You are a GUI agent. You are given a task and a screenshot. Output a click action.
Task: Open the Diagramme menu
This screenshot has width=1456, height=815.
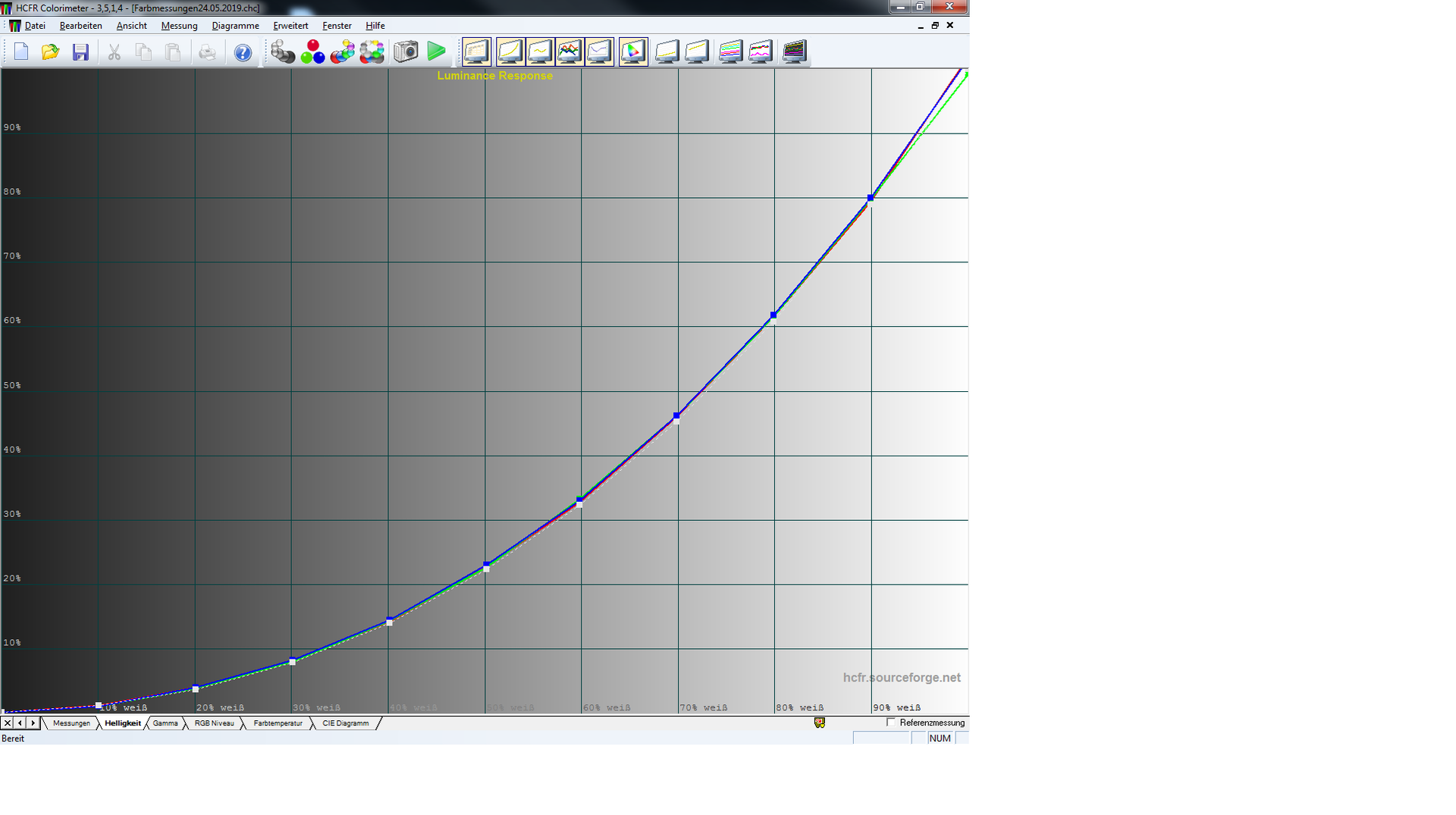coord(235,26)
